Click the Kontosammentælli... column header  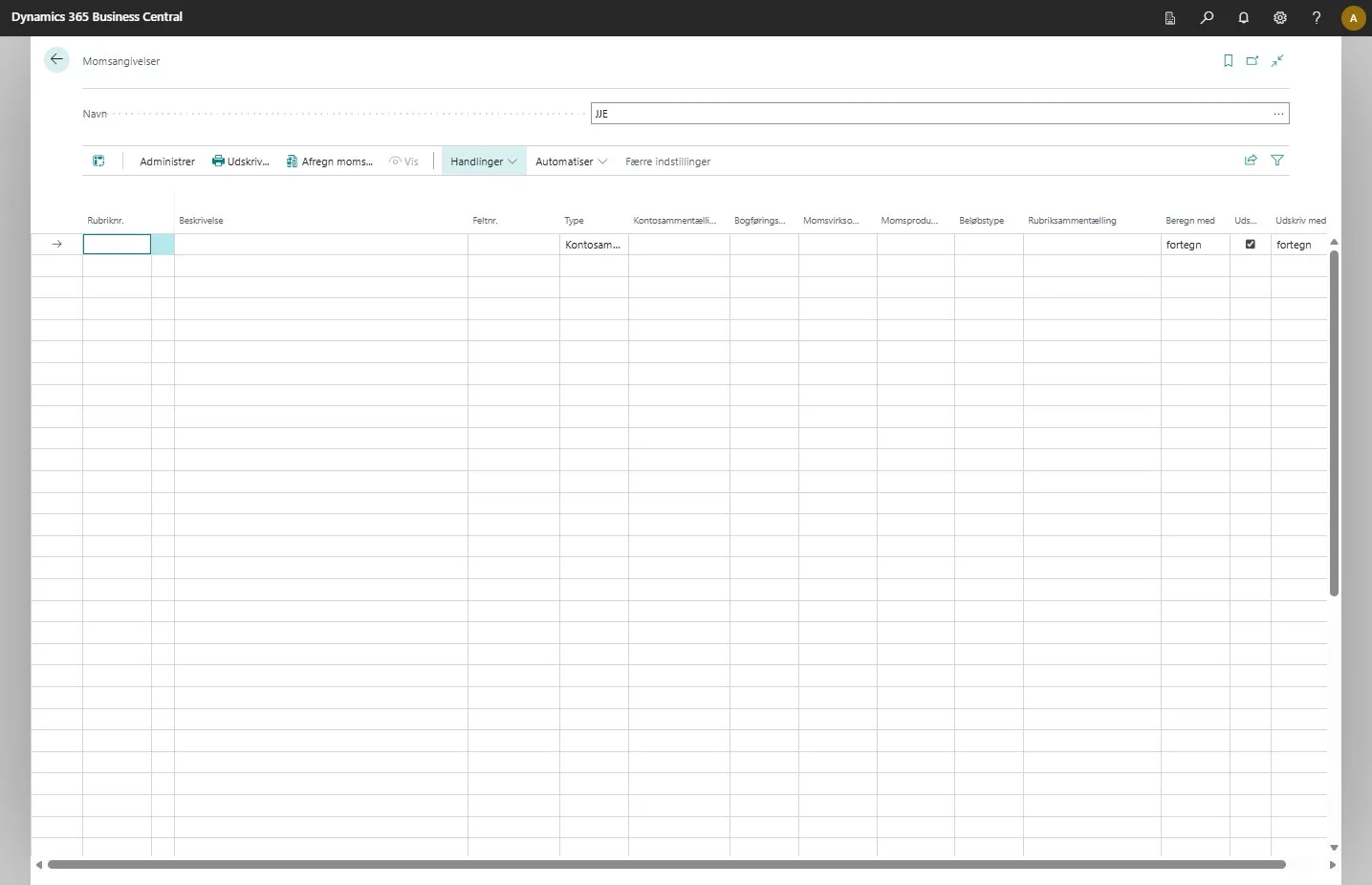tap(675, 221)
